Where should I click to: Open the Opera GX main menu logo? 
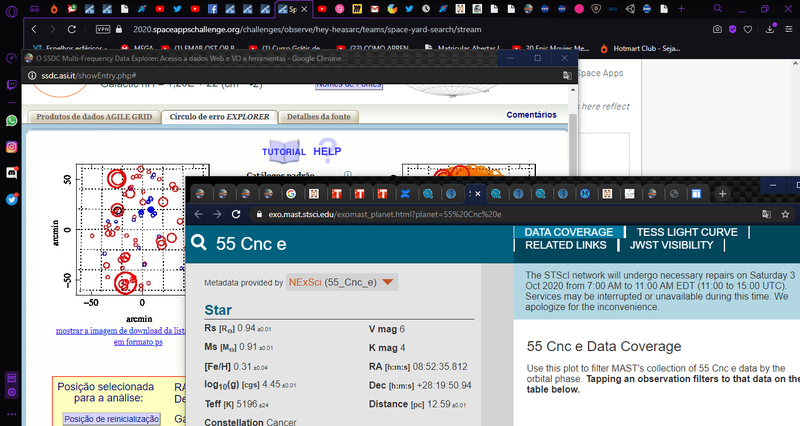tap(11, 10)
